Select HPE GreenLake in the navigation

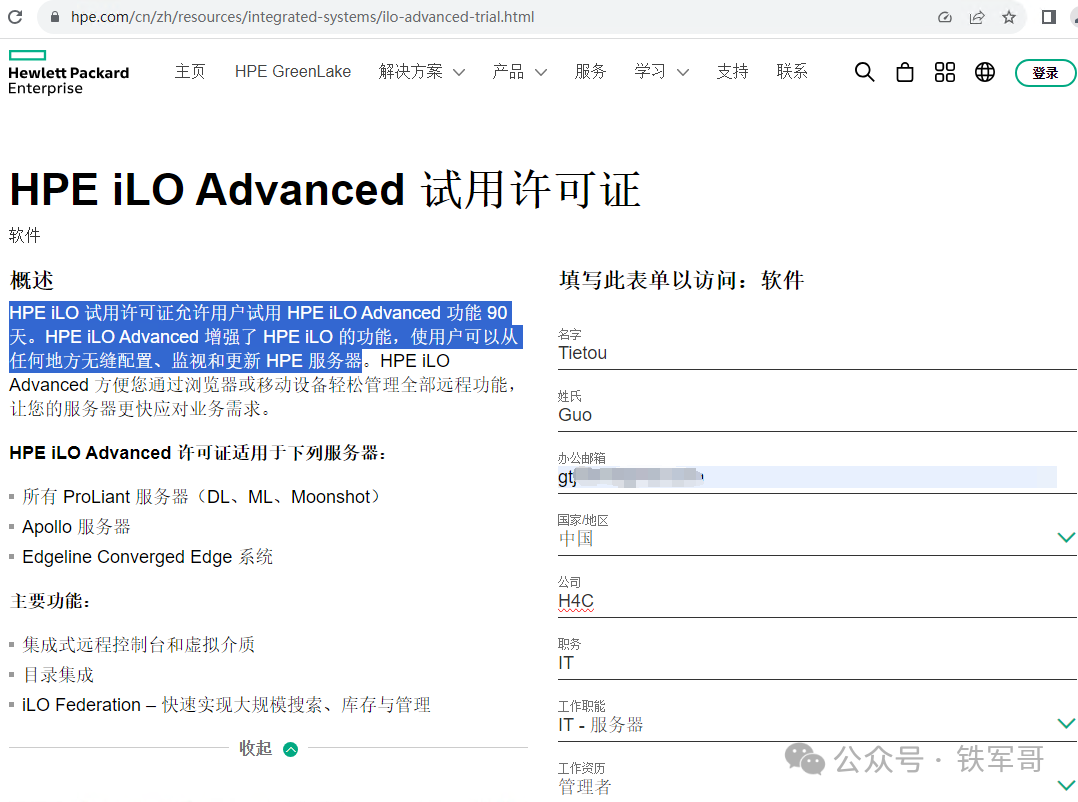[x=292, y=71]
